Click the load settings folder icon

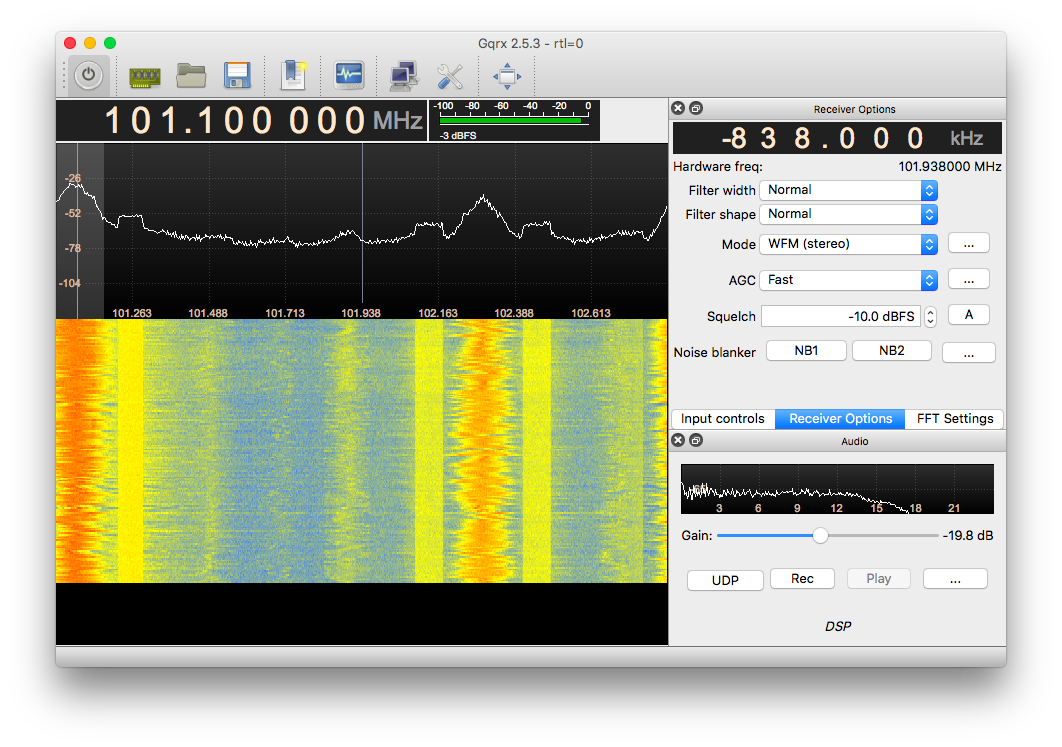(191, 75)
